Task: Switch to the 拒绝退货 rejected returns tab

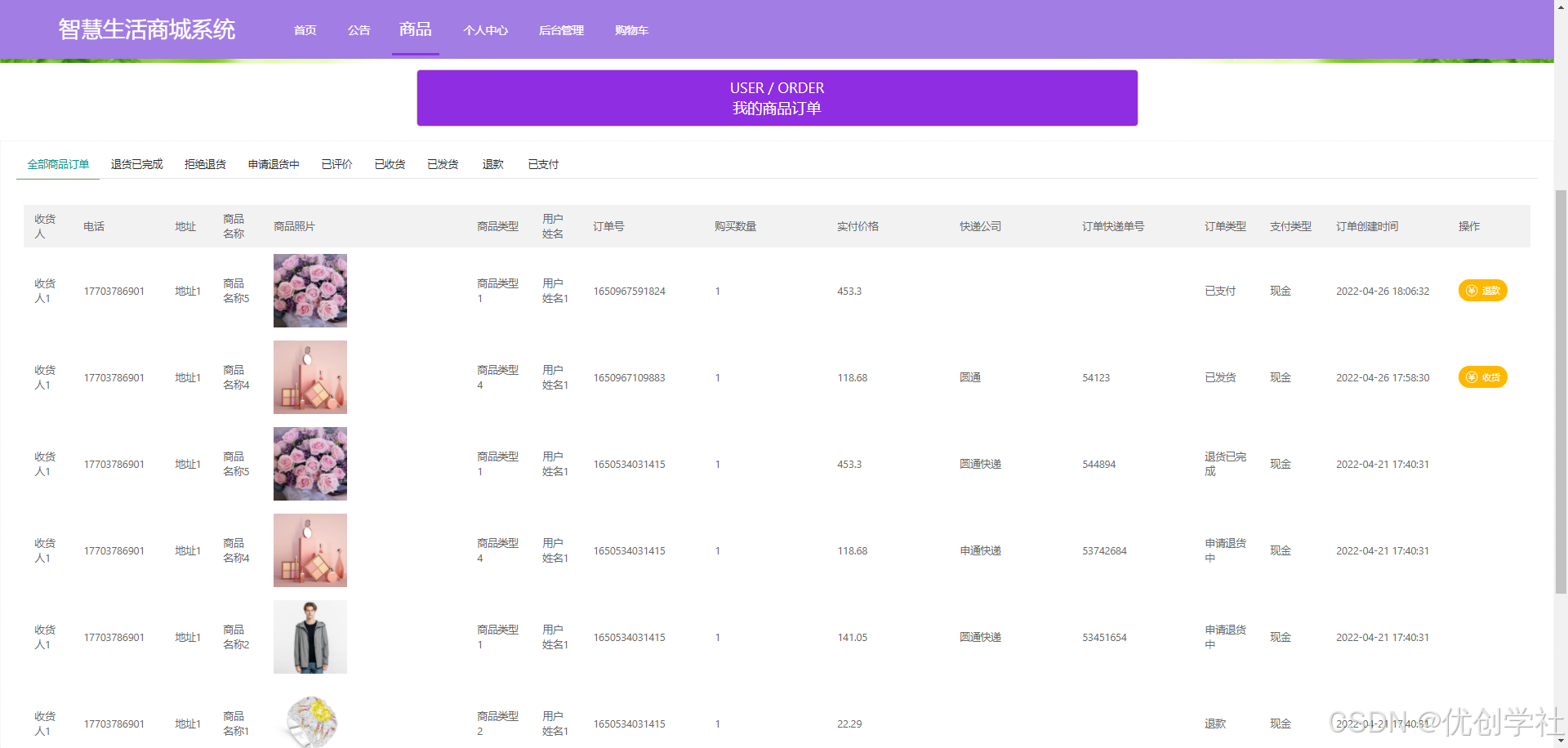Action: (x=205, y=163)
